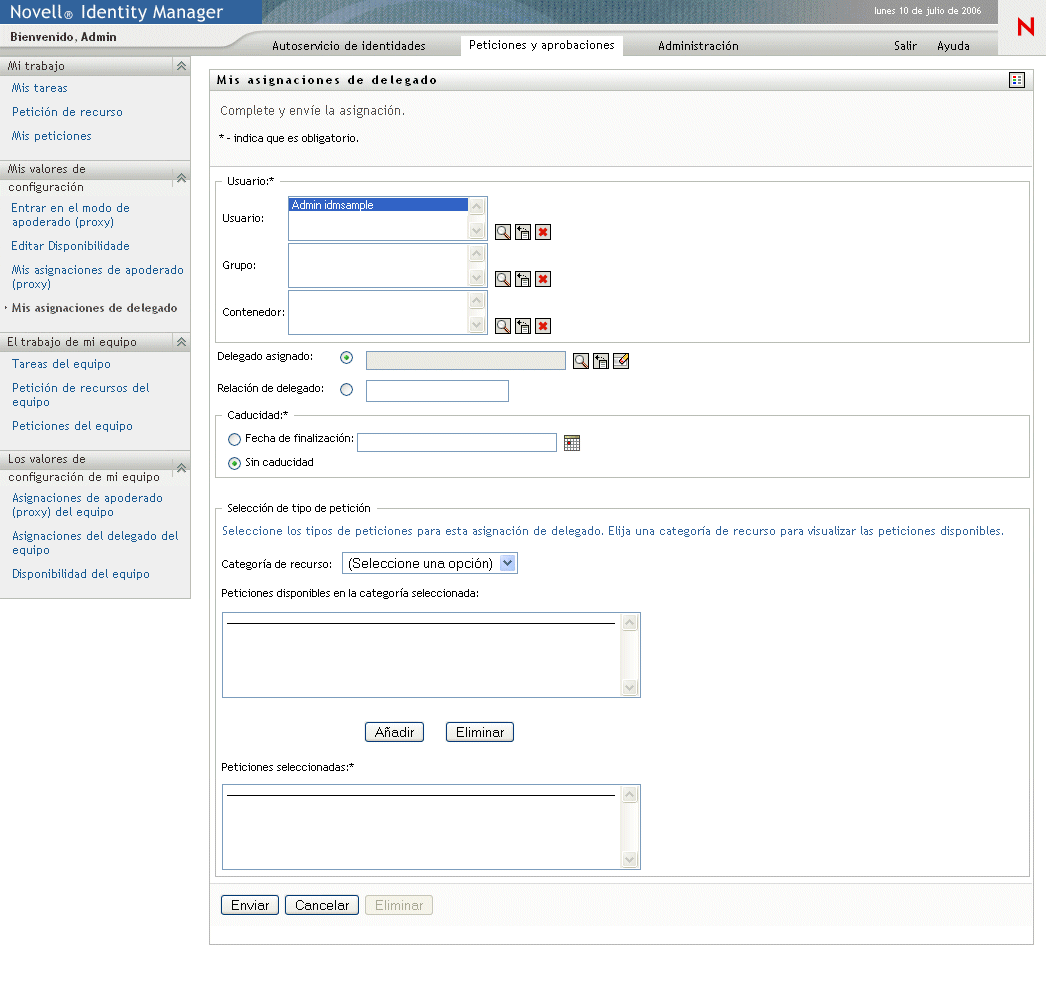Click Salir to log out
Screen dimensions: 1046x986
click(x=905, y=46)
